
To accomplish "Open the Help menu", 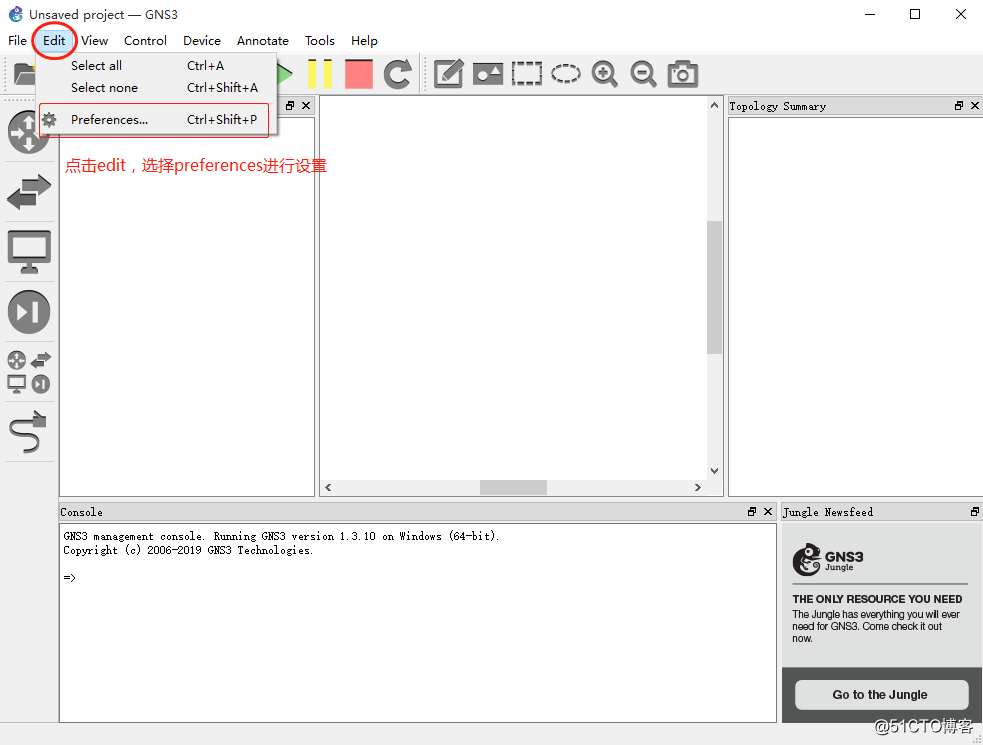I will coord(364,41).
